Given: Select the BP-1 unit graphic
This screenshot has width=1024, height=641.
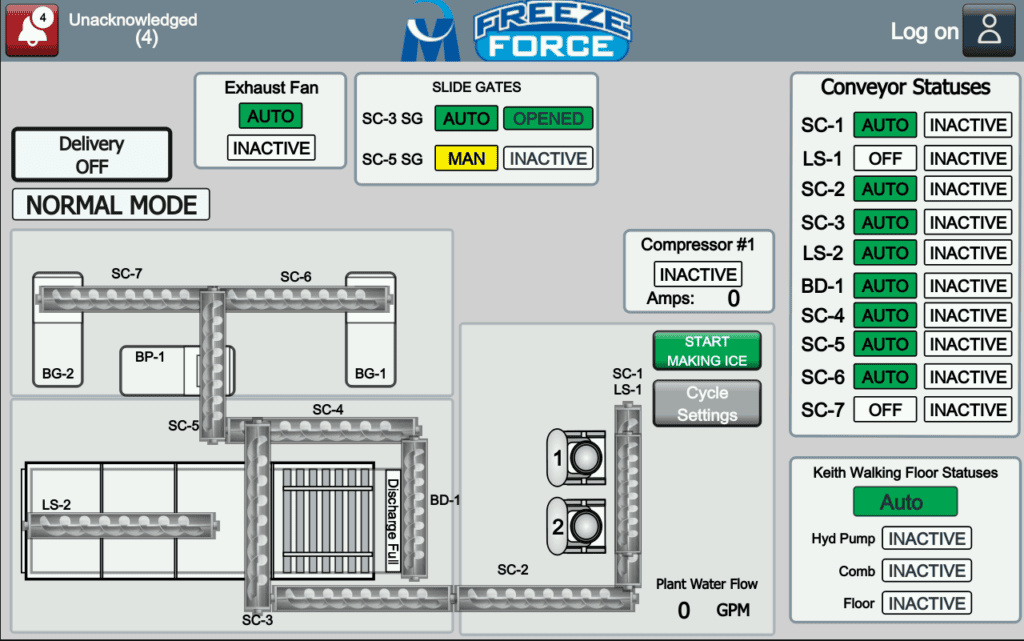Looking at the screenshot, I should 159,370.
